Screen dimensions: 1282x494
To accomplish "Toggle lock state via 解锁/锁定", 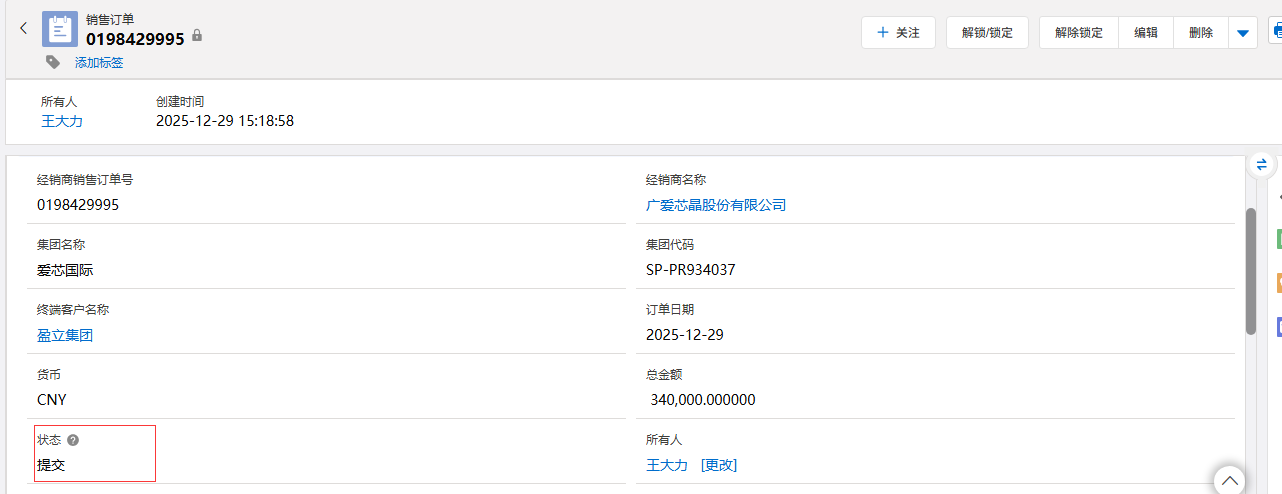I will (x=987, y=33).
